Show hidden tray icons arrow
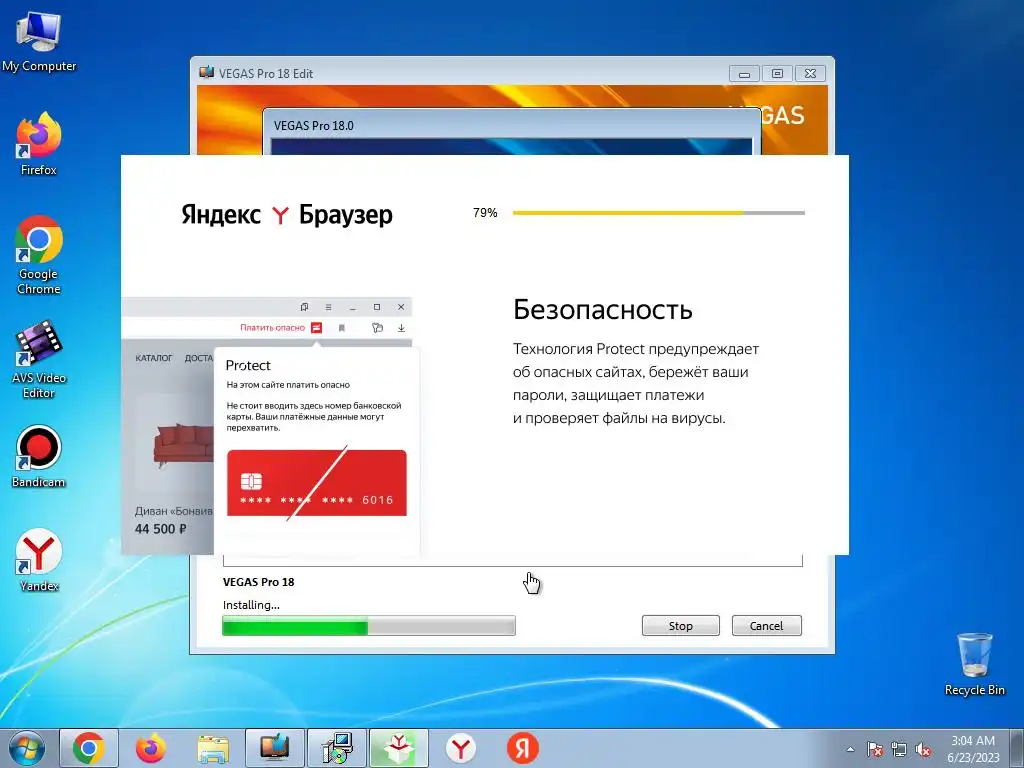 click(x=850, y=749)
